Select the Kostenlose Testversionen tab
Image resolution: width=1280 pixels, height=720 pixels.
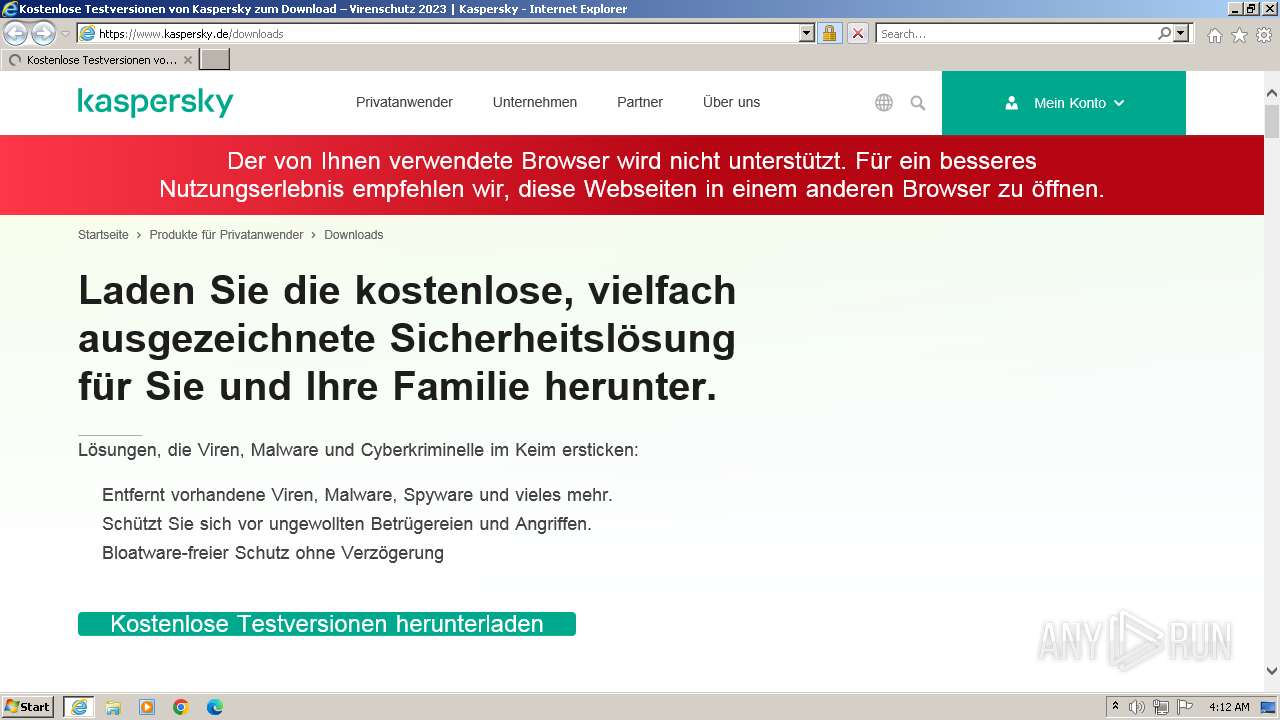pyautogui.click(x=99, y=60)
